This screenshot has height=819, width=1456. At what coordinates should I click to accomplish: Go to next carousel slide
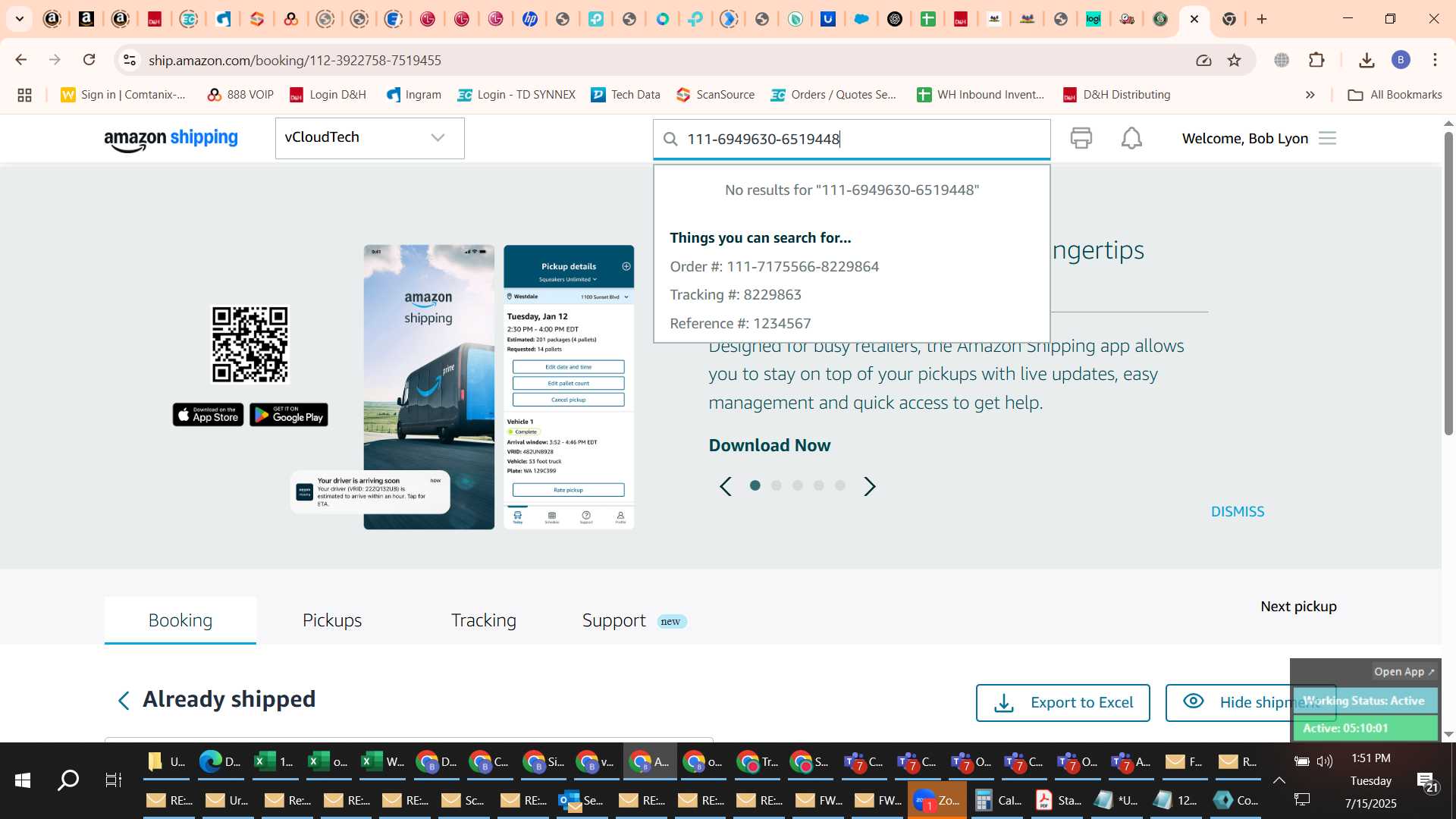870,486
